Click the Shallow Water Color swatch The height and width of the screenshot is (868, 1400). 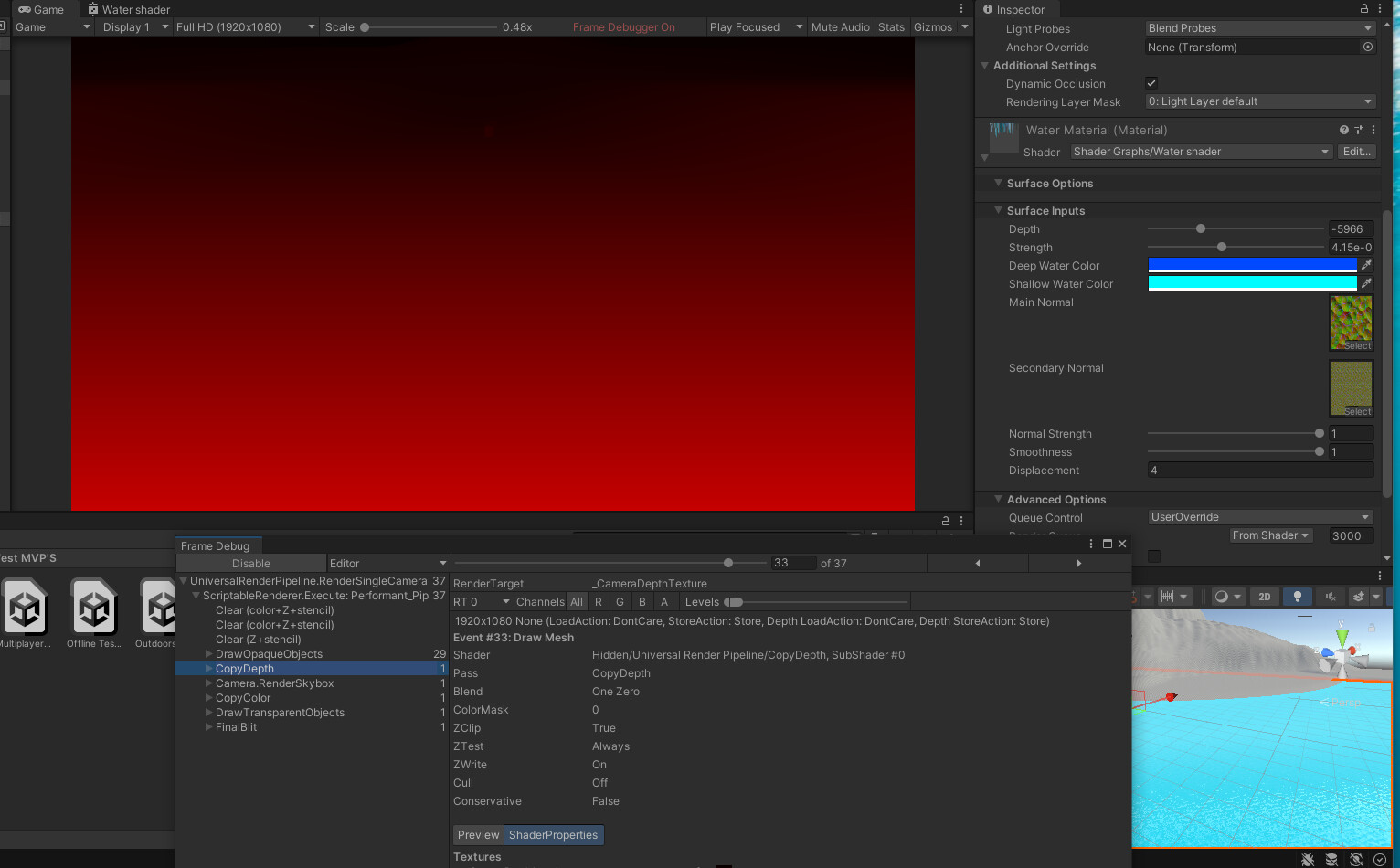pyautogui.click(x=1250, y=283)
